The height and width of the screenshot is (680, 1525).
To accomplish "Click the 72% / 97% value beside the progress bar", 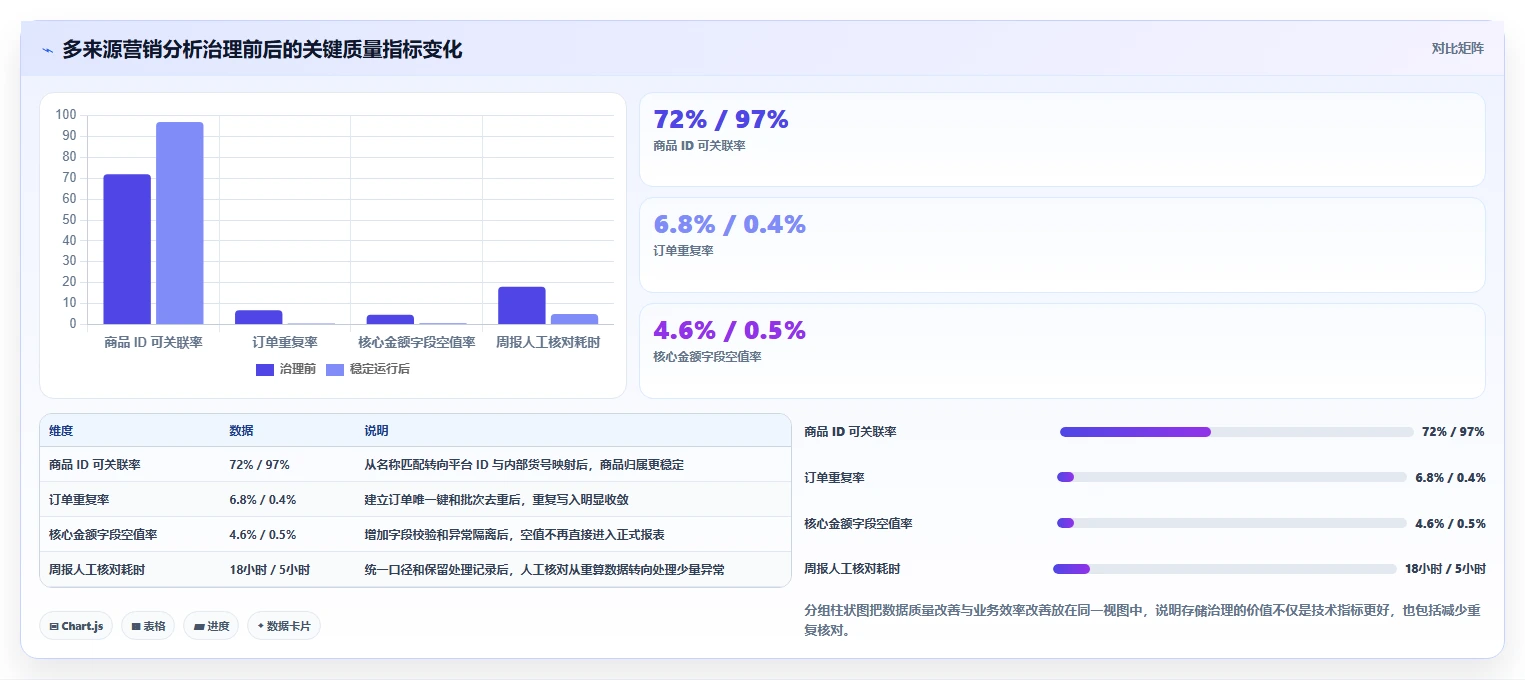I will click(1453, 432).
